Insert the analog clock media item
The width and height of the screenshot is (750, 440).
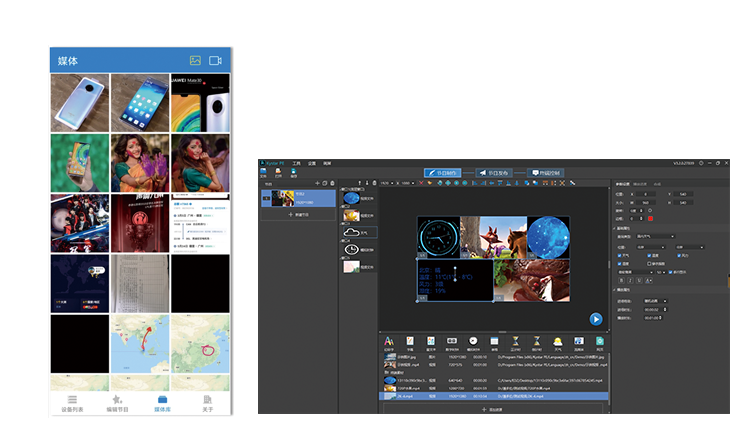click(x=472, y=343)
